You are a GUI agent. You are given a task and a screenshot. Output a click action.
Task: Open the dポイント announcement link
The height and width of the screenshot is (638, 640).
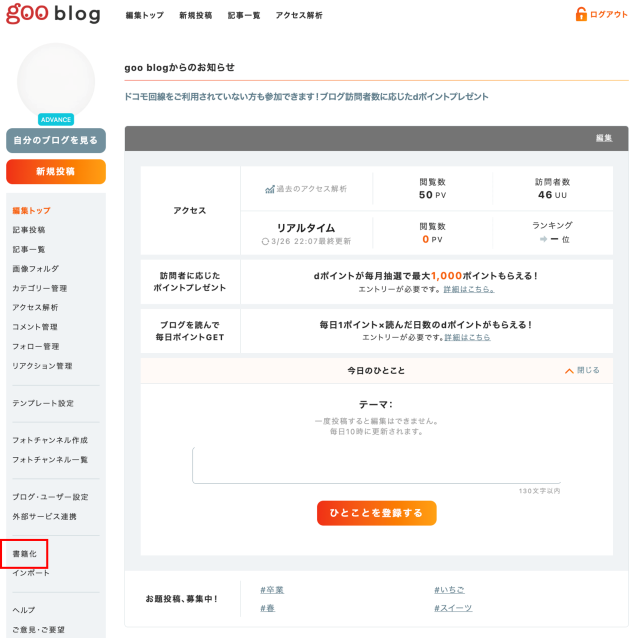pos(306,97)
